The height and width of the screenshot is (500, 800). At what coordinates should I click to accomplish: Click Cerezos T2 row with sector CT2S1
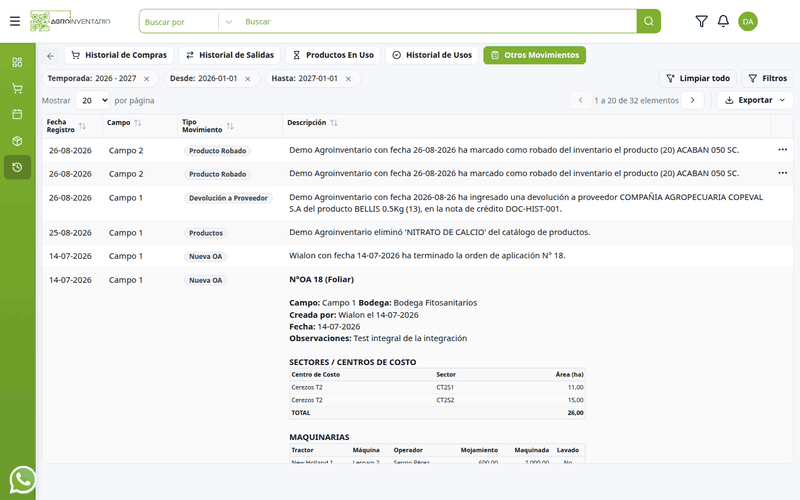click(x=437, y=387)
